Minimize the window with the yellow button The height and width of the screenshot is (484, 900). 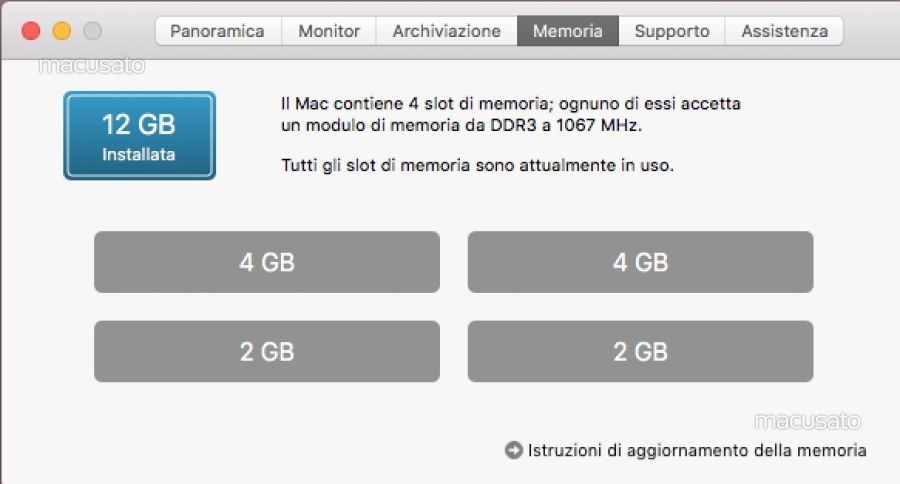point(62,31)
